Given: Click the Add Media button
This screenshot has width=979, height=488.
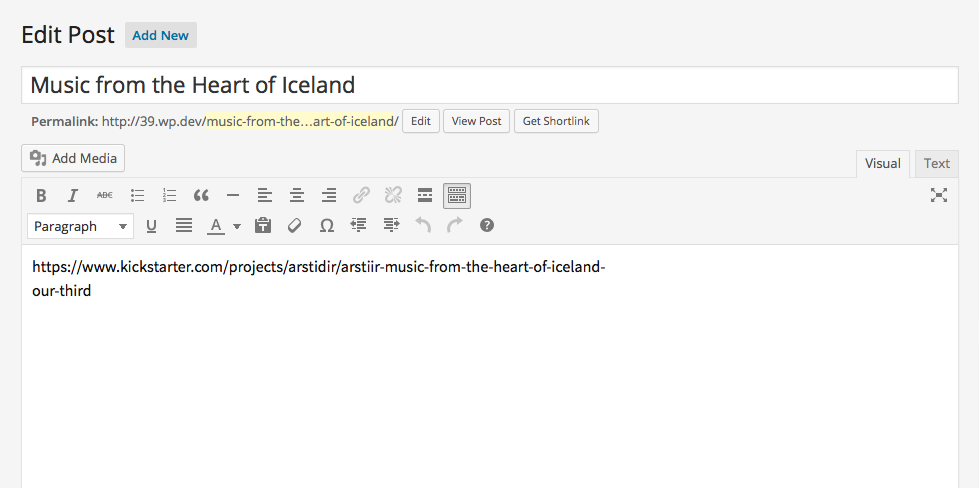Looking at the screenshot, I should click(x=73, y=159).
